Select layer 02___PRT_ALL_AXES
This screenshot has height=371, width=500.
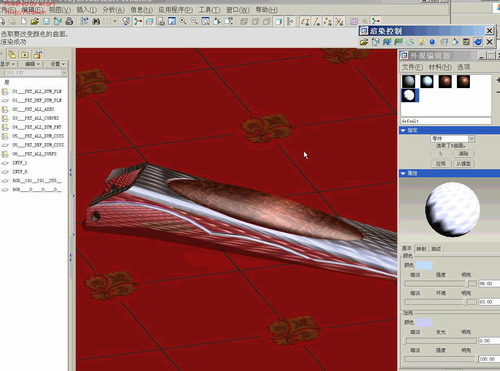[33, 109]
